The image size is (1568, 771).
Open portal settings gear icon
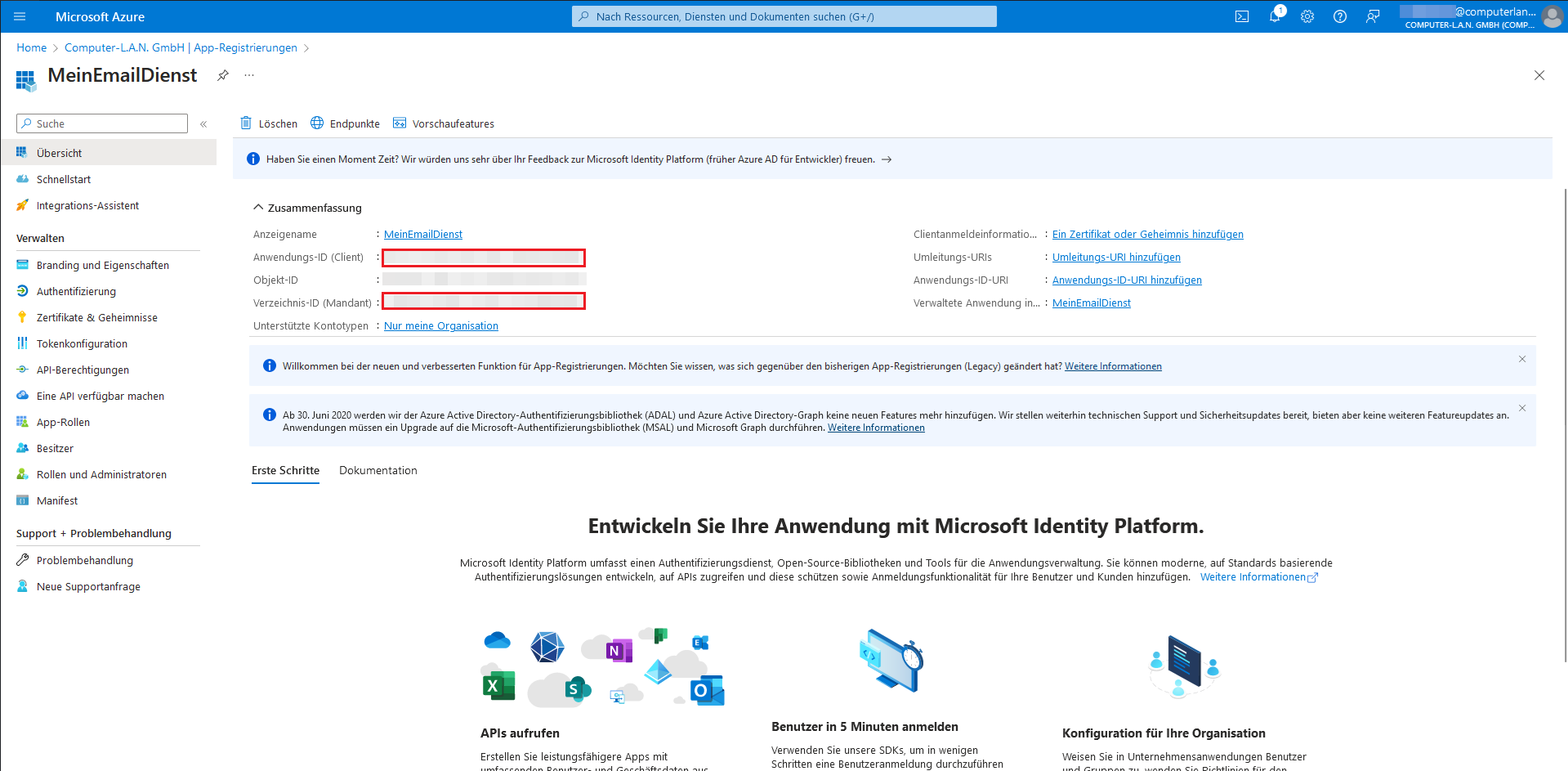click(x=1307, y=16)
